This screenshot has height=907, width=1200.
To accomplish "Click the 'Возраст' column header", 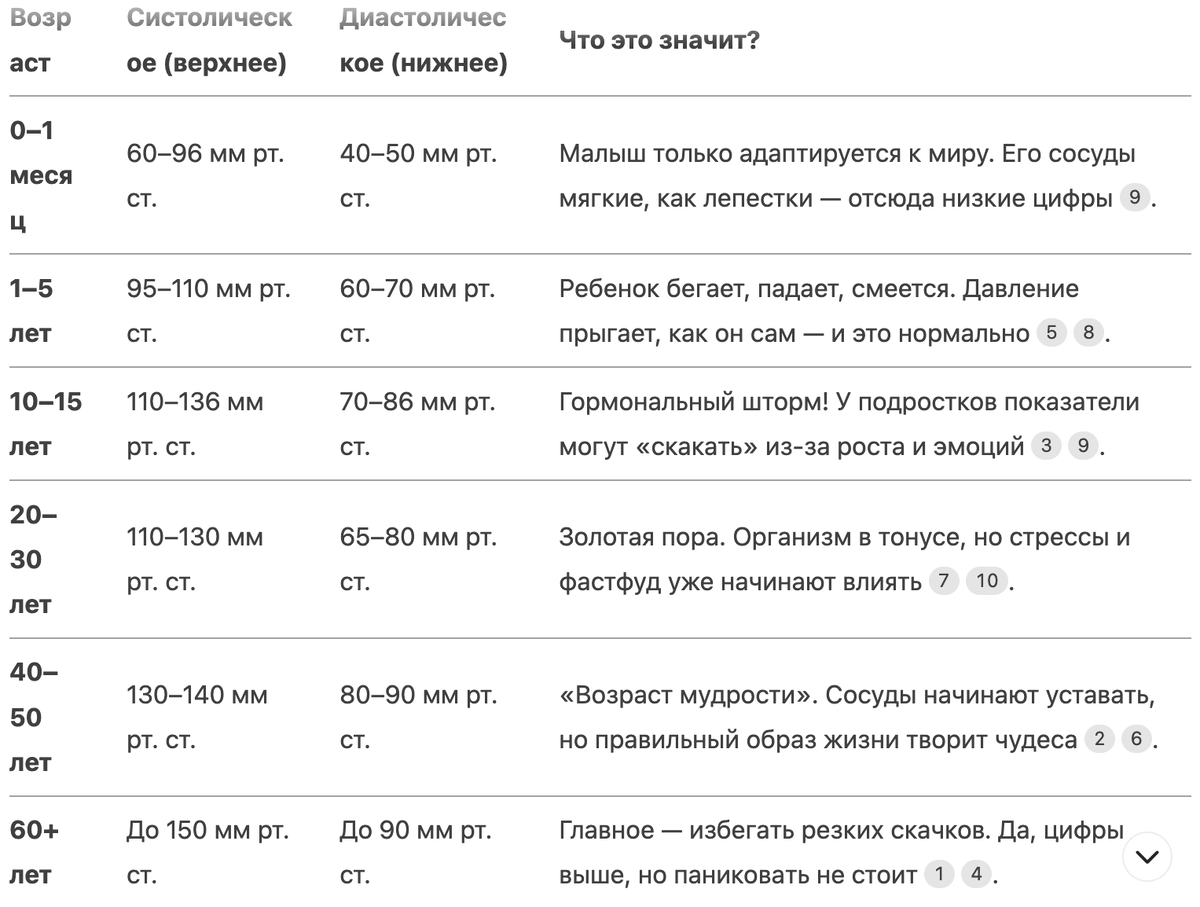I will tap(41, 41).
